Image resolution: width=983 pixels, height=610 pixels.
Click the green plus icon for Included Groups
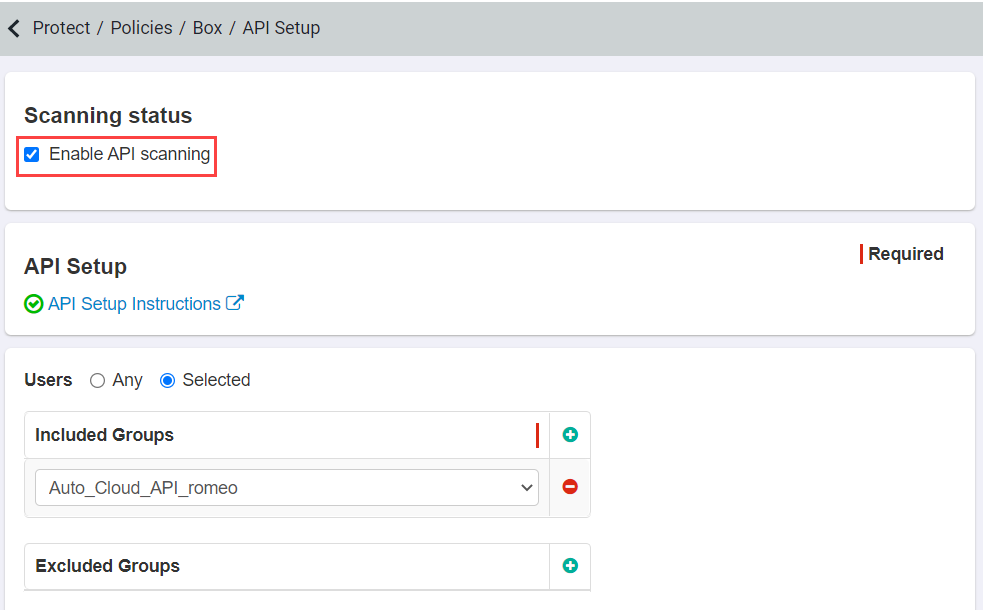570,434
